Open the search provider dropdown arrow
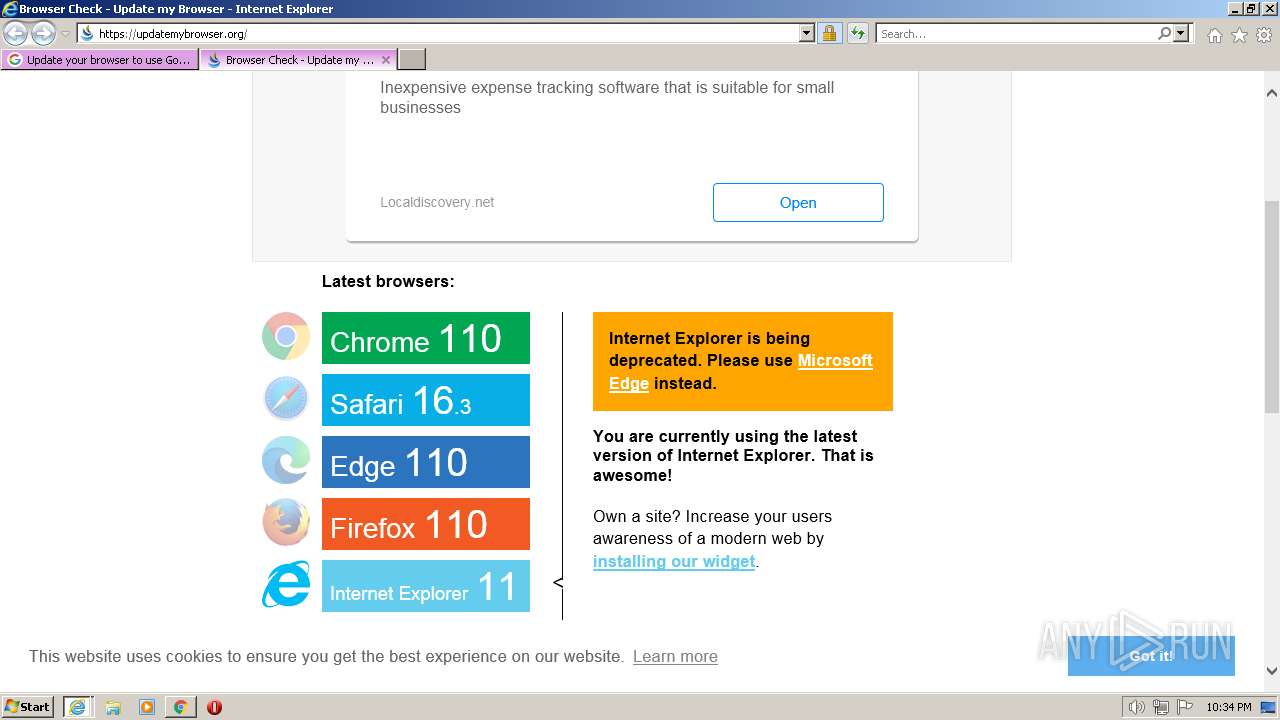Viewport: 1280px width, 720px height. [1181, 34]
